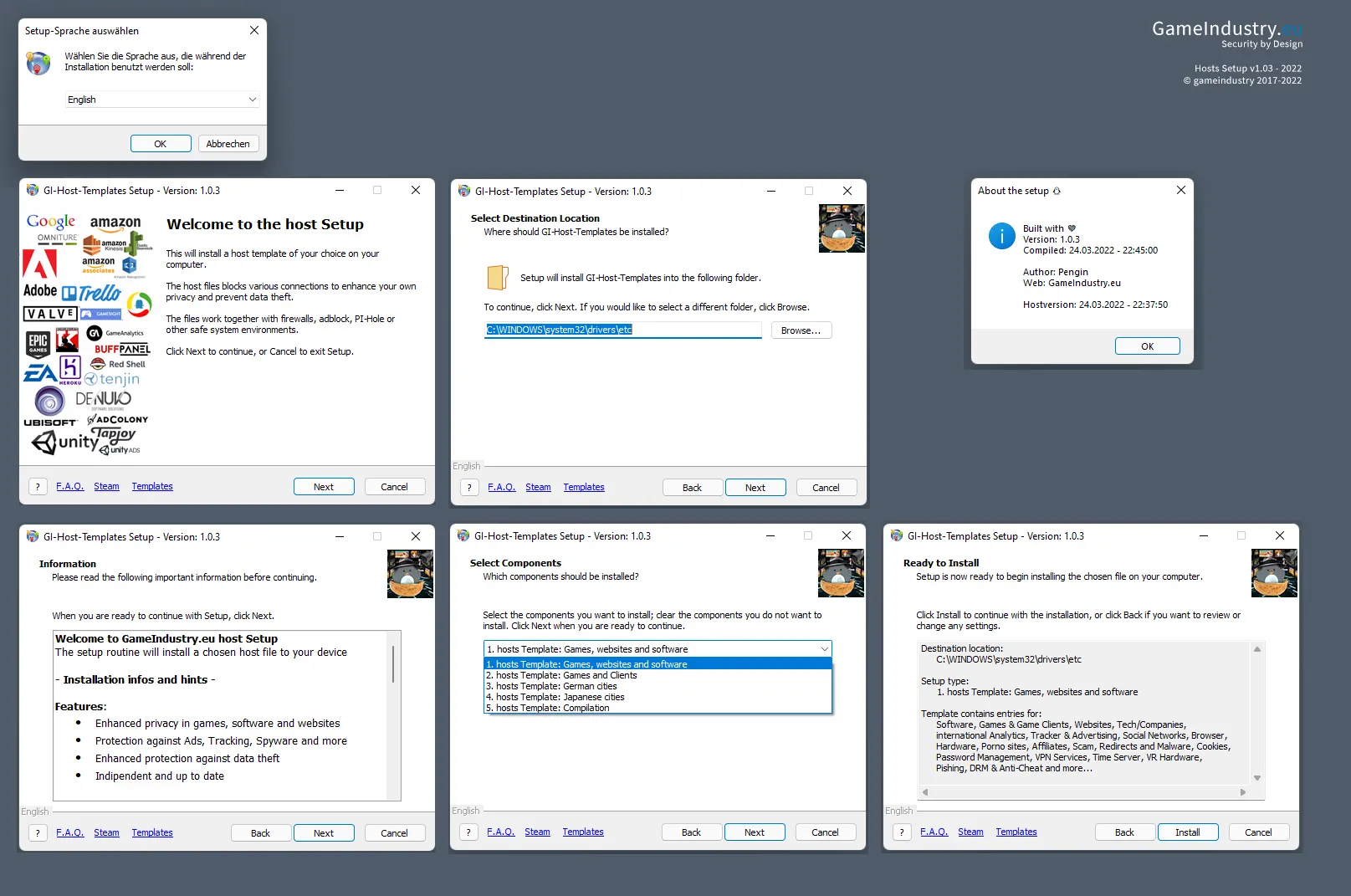This screenshot has width=1351, height=896.
Task: Click the Adobe logo in Welcome window
Action: tap(39, 274)
